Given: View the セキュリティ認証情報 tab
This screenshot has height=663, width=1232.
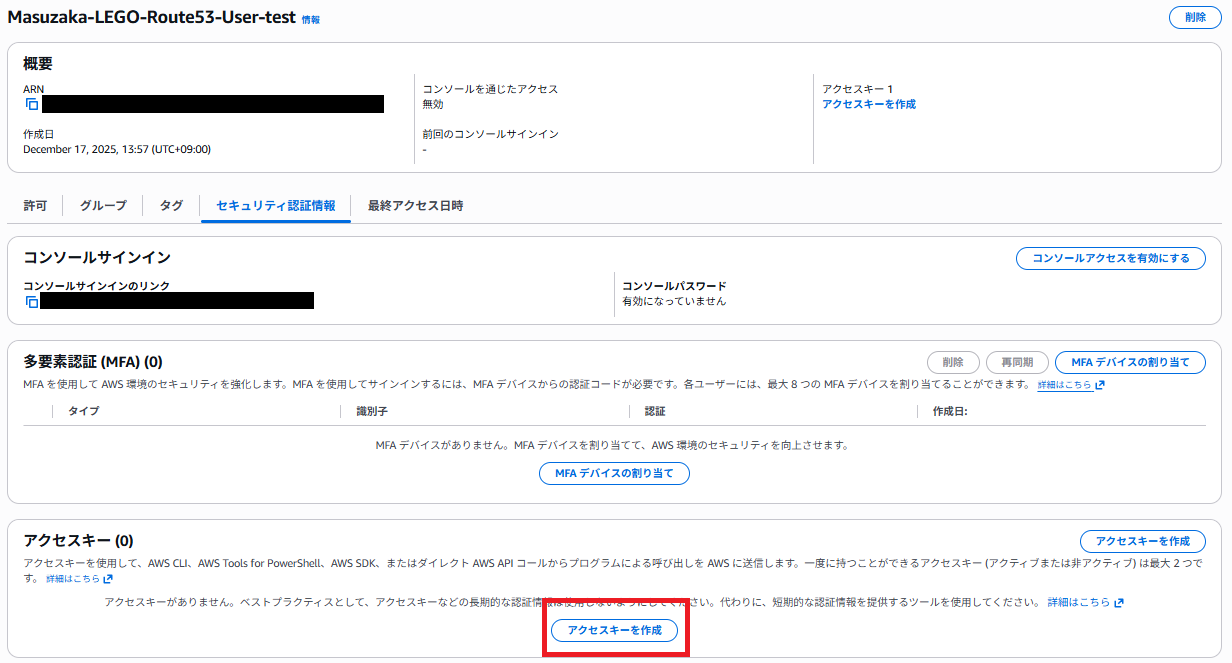Looking at the screenshot, I should coord(275,205).
